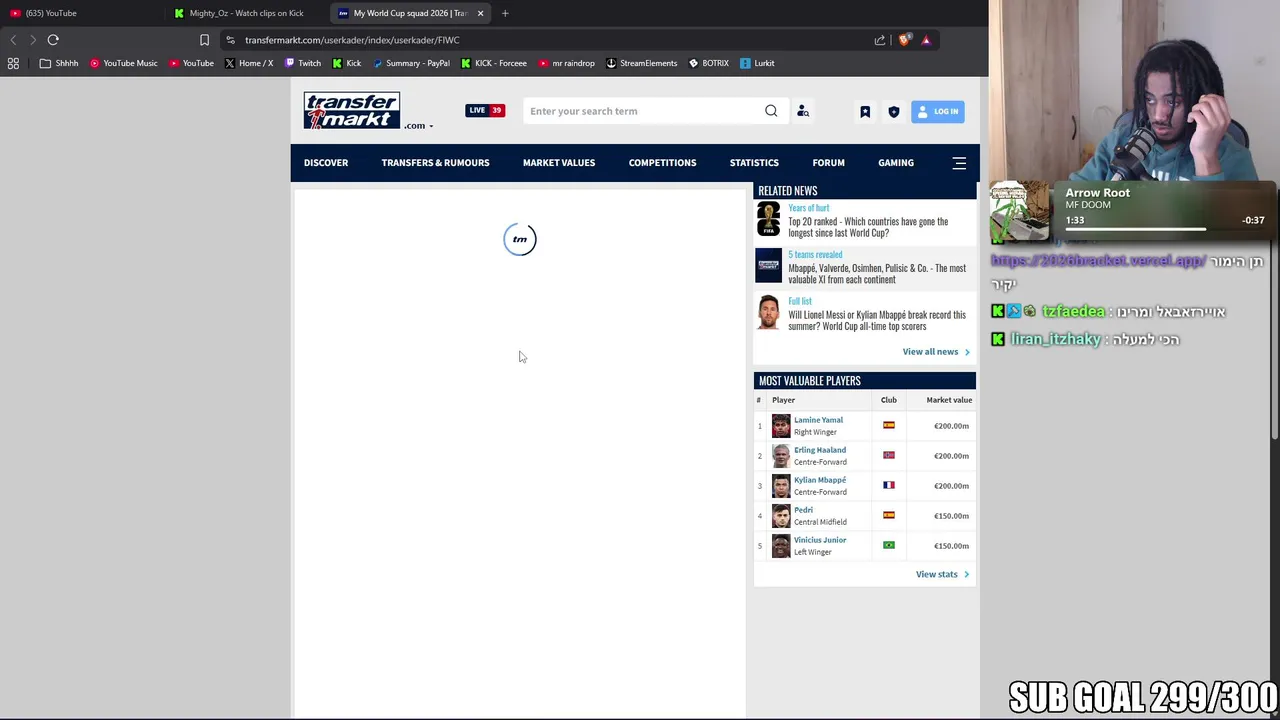Viewport: 1280px width, 720px height.
Task: Click the Spain flag in Lamine Yamal row
Action: pos(889,425)
